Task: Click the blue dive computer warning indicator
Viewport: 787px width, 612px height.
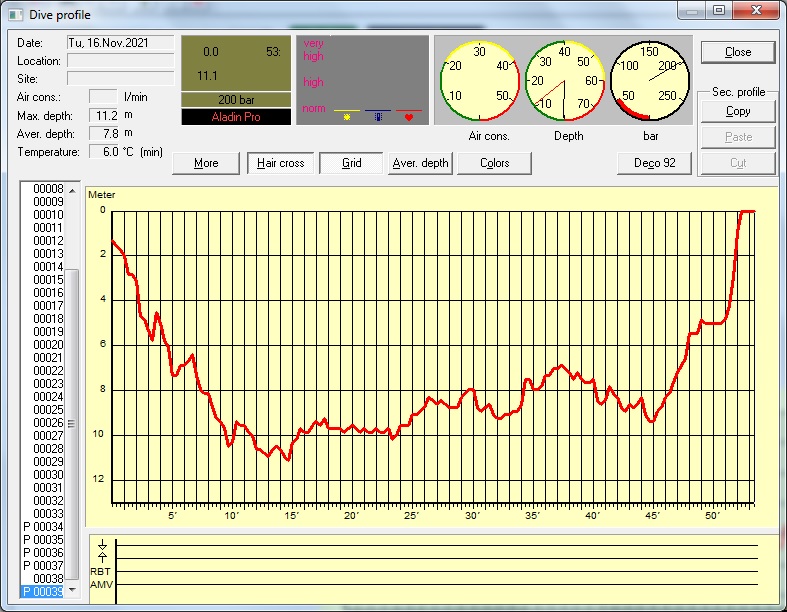Action: [x=378, y=116]
